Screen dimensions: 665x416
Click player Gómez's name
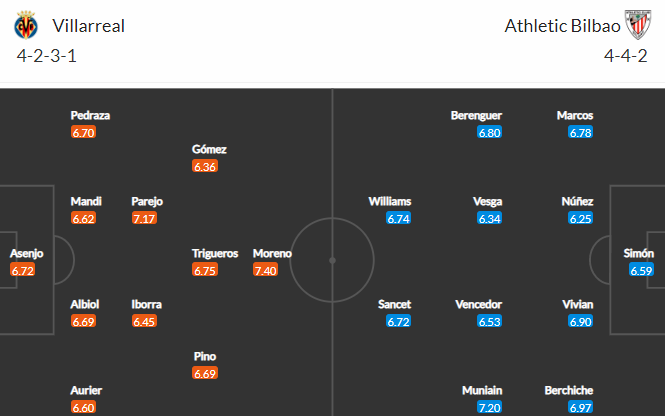(x=209, y=149)
